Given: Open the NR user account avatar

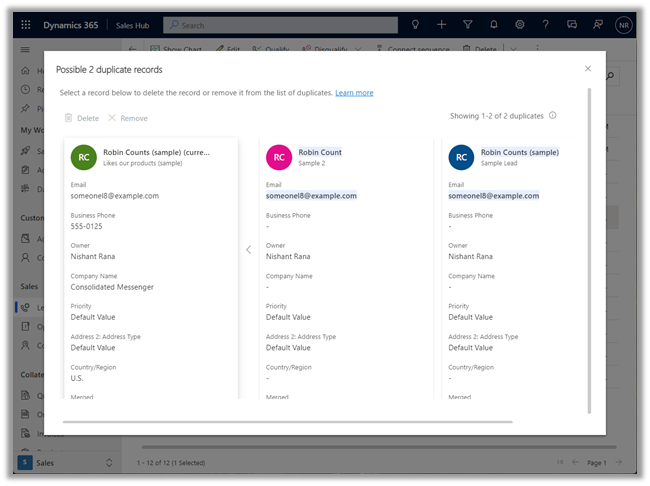Looking at the screenshot, I should tap(624, 24).
